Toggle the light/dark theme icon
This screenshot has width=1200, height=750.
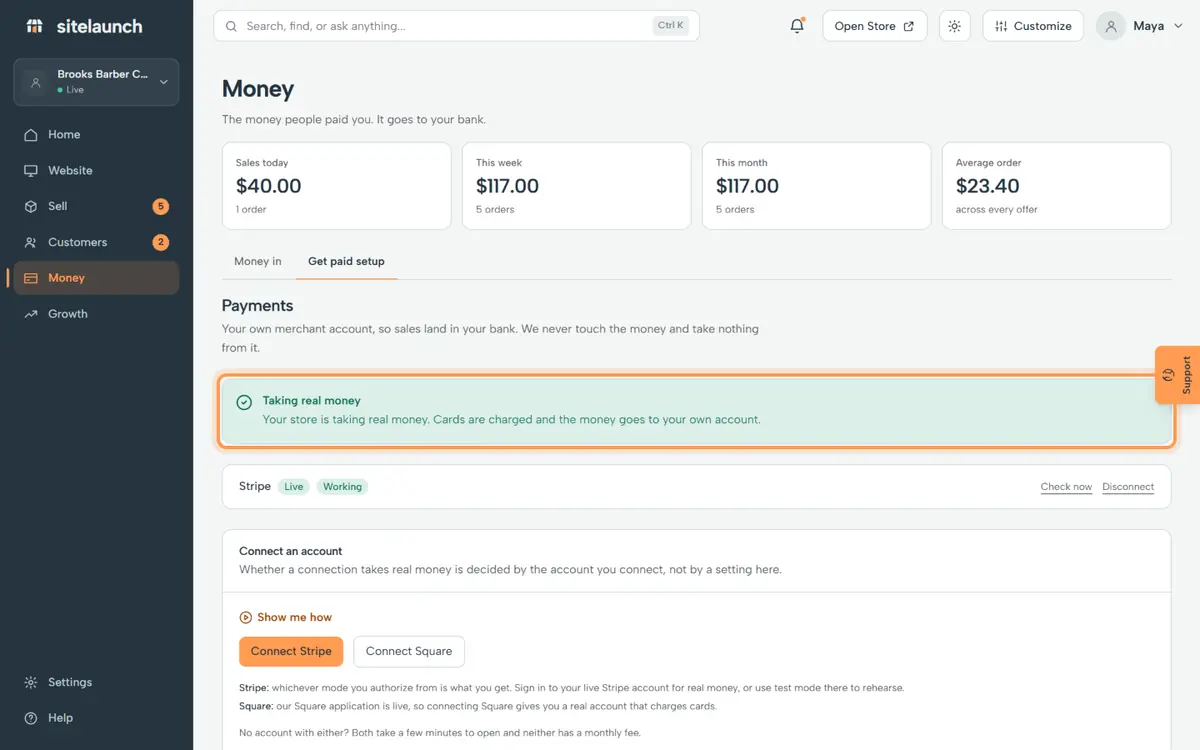click(x=955, y=26)
